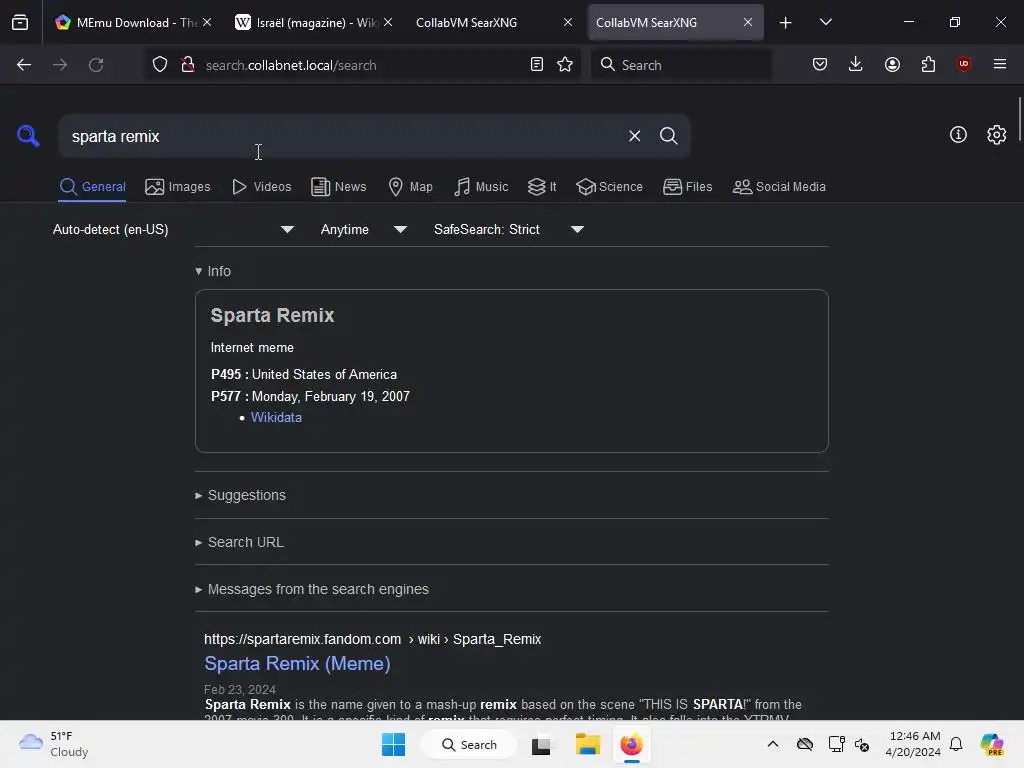
Task: Open Firefox account icon
Action: click(892, 65)
